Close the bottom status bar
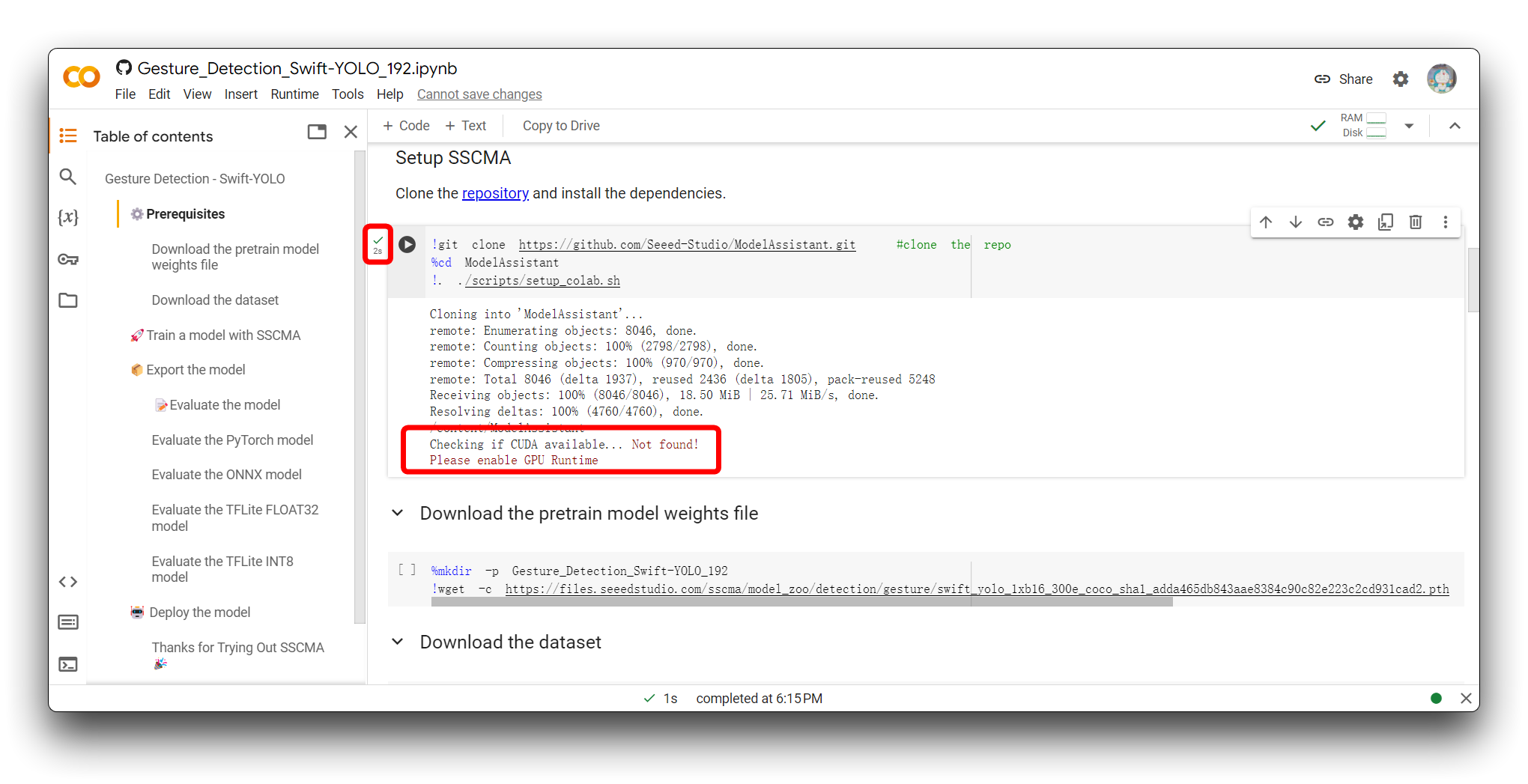The height and width of the screenshot is (784, 1528). click(1466, 699)
